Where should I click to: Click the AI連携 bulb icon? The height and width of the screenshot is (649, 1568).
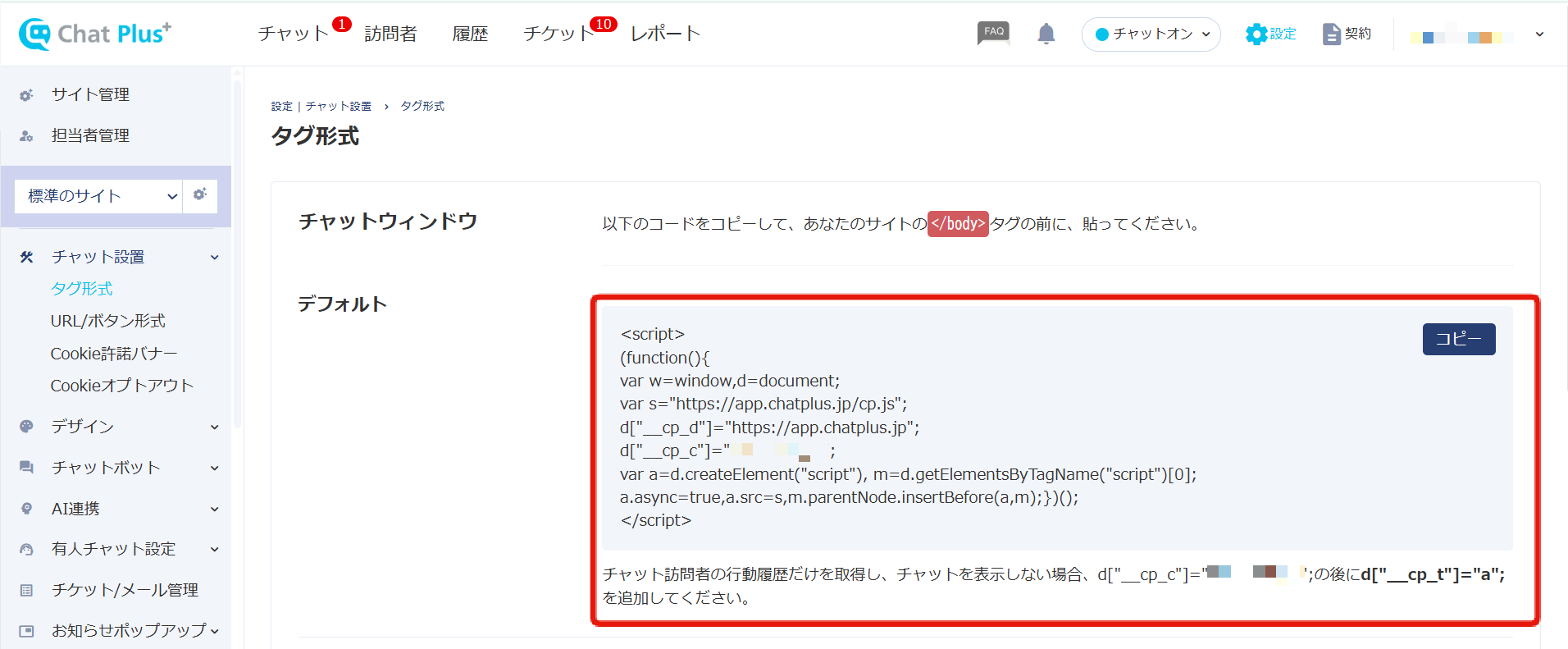(26, 509)
